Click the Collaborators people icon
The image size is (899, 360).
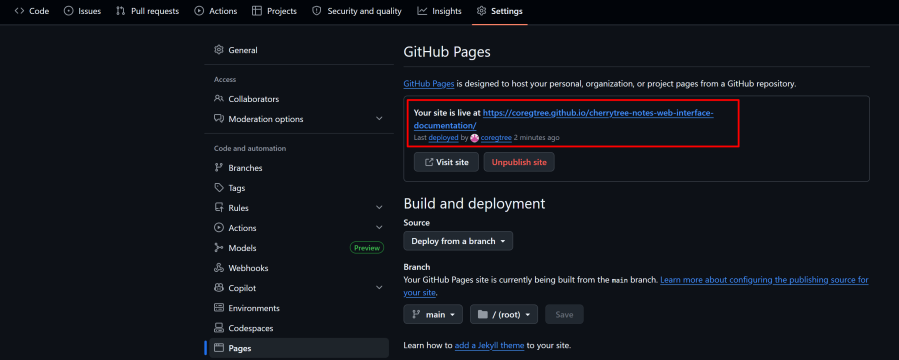click(218, 99)
